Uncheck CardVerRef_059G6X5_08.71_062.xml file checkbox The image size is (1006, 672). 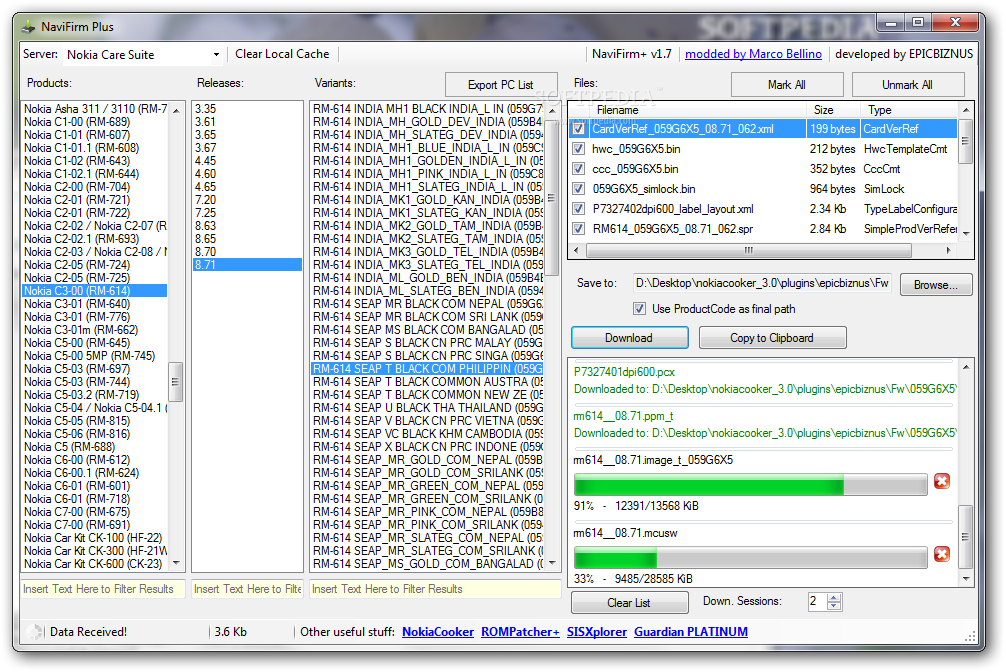point(579,129)
